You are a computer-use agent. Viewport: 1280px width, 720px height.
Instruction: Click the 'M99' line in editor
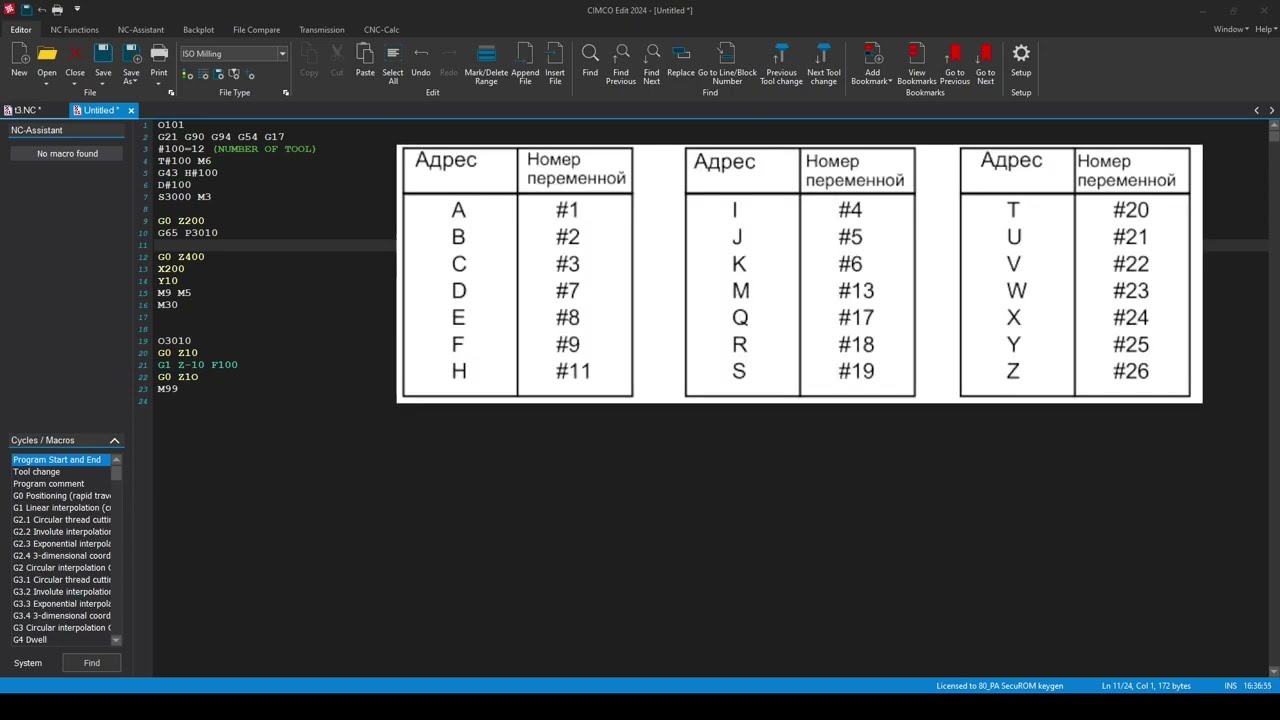tap(167, 389)
